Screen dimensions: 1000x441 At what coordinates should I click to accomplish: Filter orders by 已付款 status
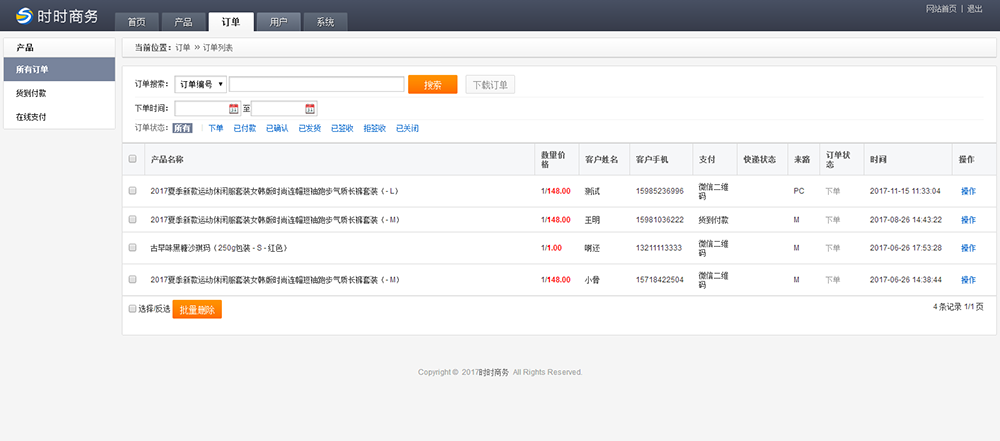[244, 128]
